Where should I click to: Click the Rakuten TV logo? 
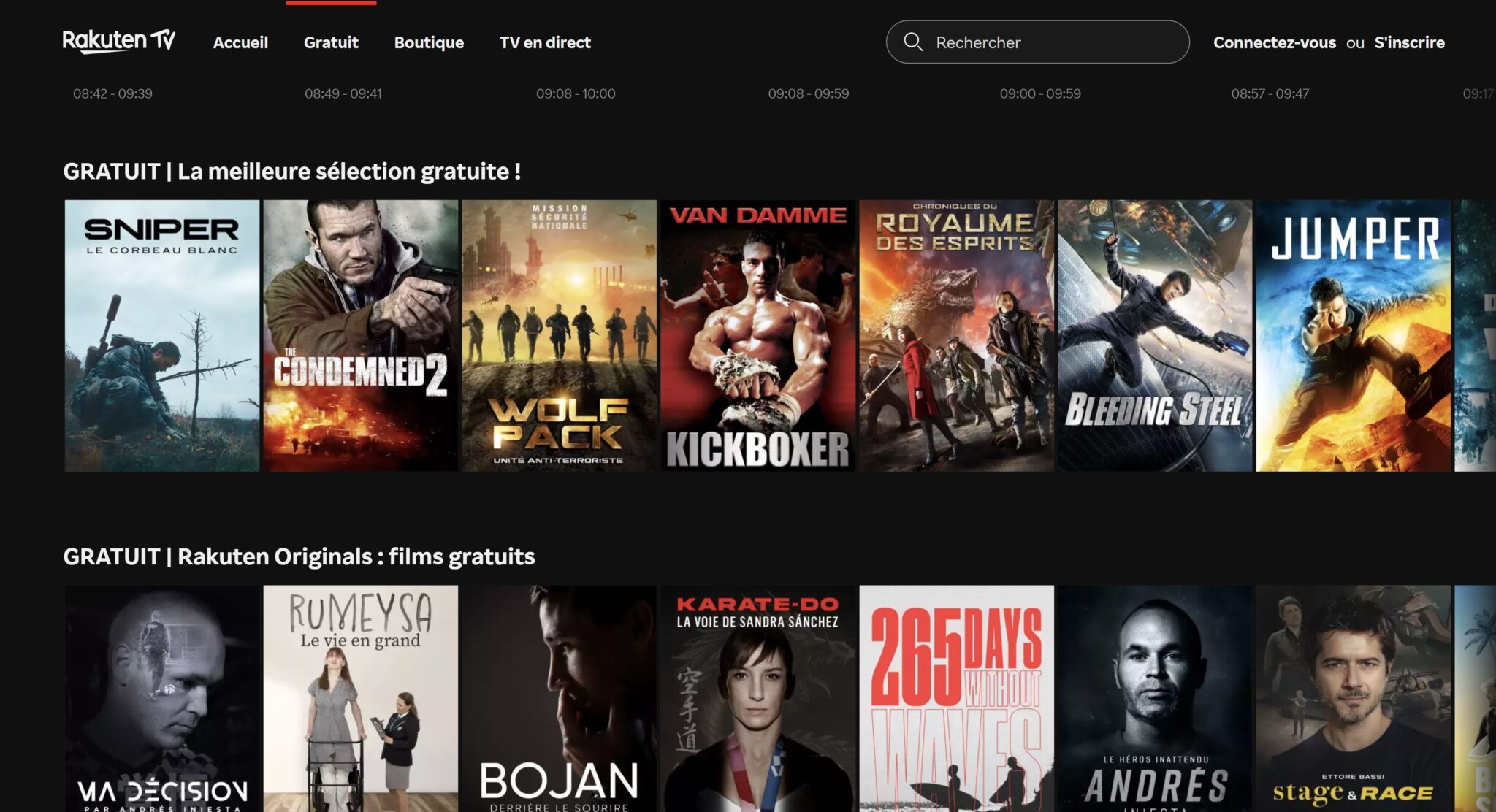coord(118,41)
